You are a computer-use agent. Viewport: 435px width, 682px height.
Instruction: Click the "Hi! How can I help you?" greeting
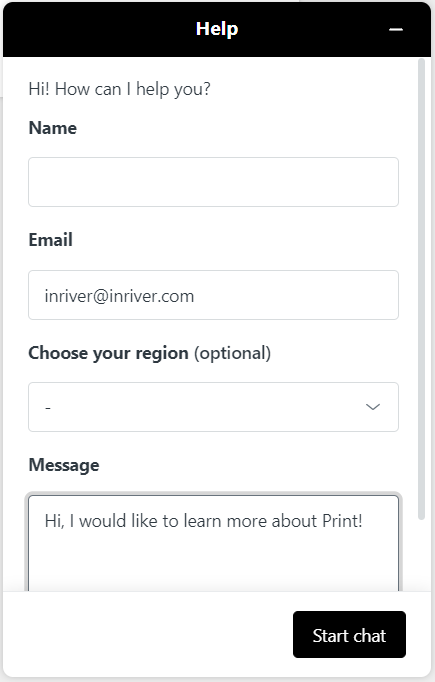click(x=120, y=89)
